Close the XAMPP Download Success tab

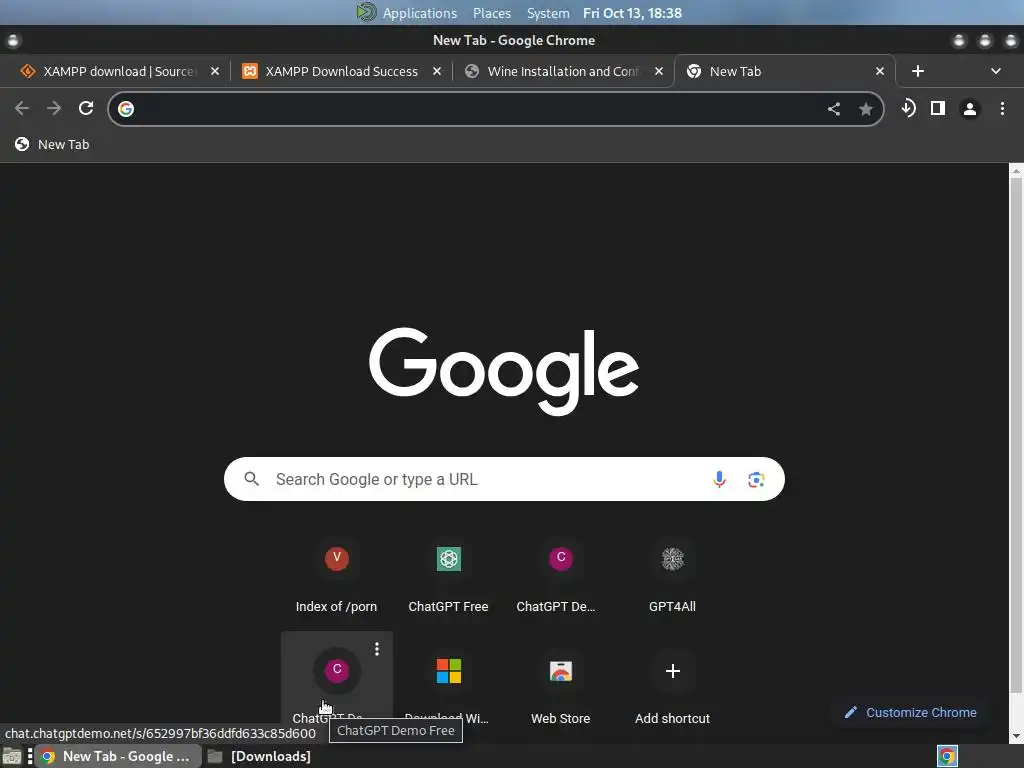tap(437, 71)
